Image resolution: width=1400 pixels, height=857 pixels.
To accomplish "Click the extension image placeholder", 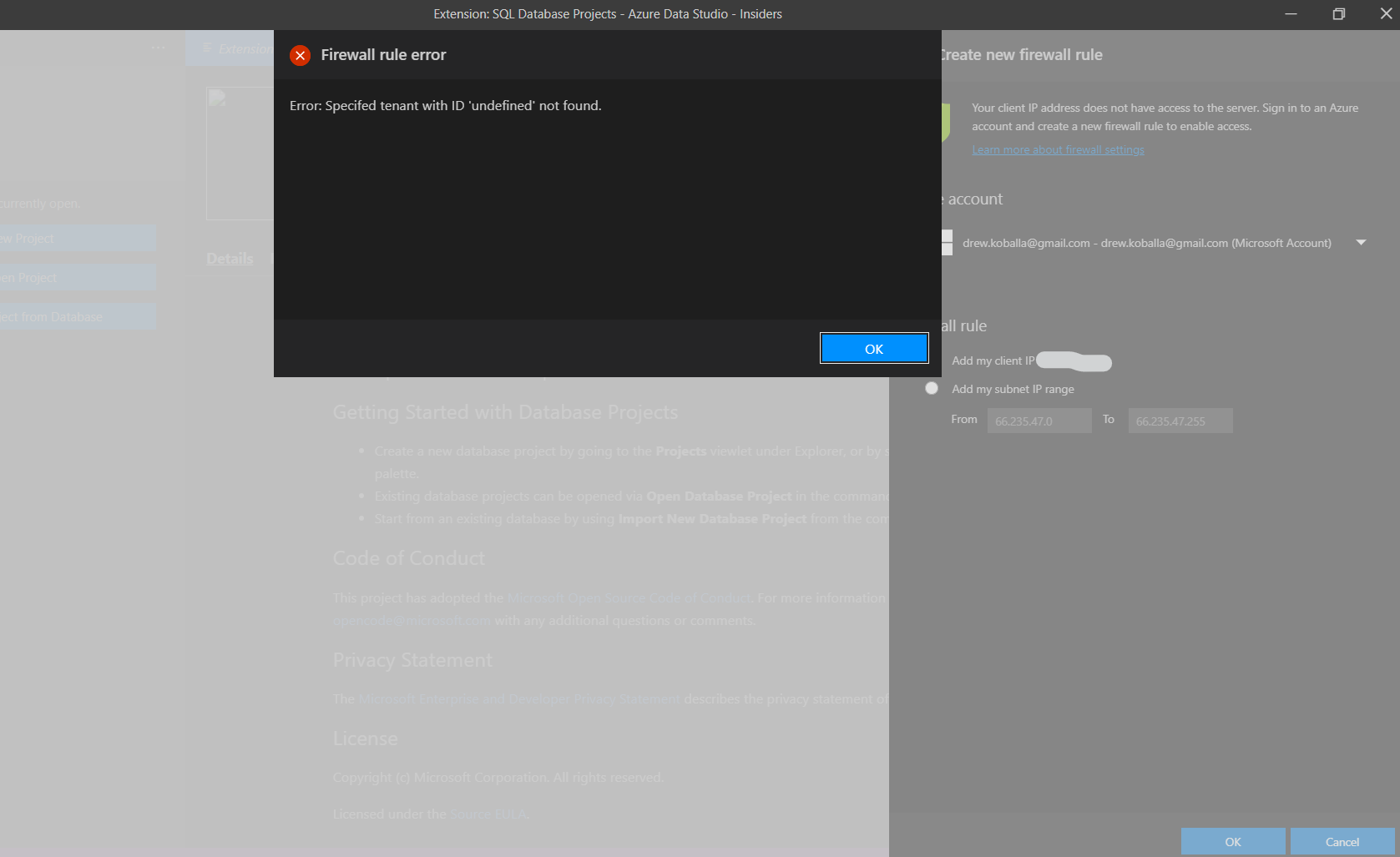I will [240, 152].
